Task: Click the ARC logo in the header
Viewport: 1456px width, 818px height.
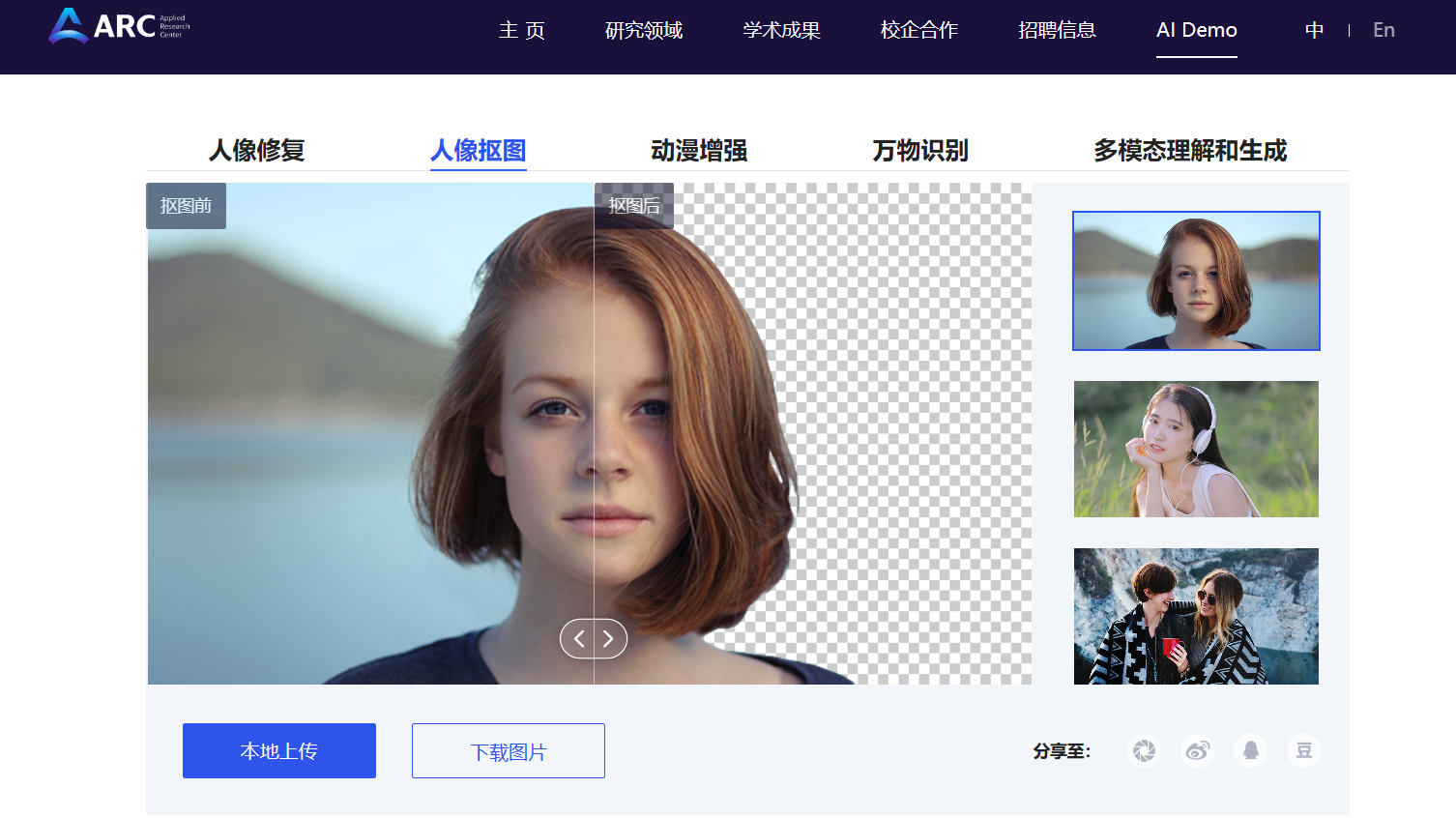Action: [x=119, y=26]
